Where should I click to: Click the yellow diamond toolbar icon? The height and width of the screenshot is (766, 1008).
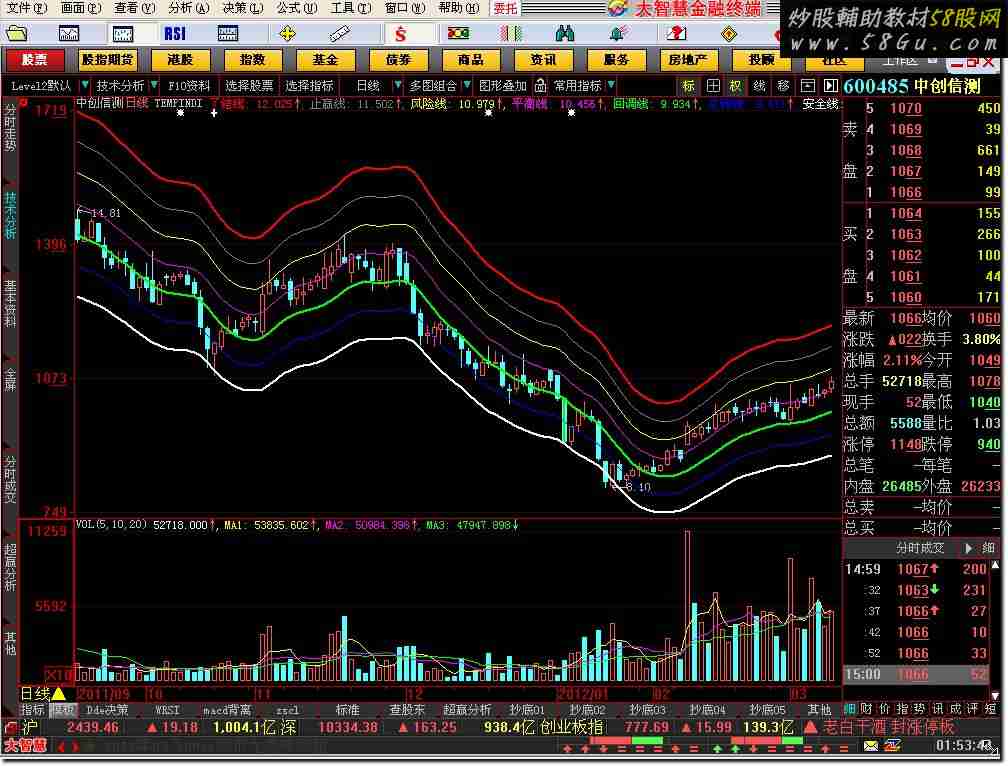click(x=729, y=33)
